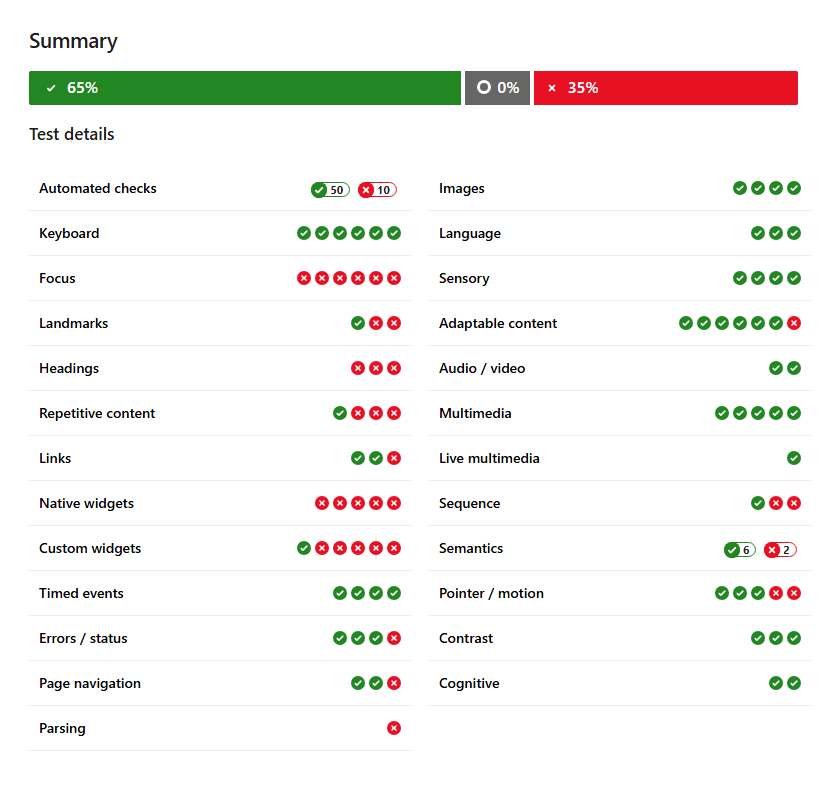Click the gray 0% incomplete summary segment
Image resolution: width=840 pixels, height=798 pixels.
click(x=497, y=88)
